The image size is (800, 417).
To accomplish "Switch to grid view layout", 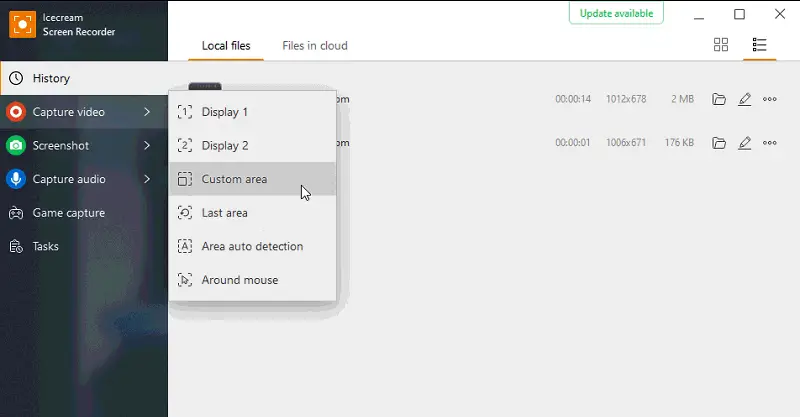I will point(721,45).
